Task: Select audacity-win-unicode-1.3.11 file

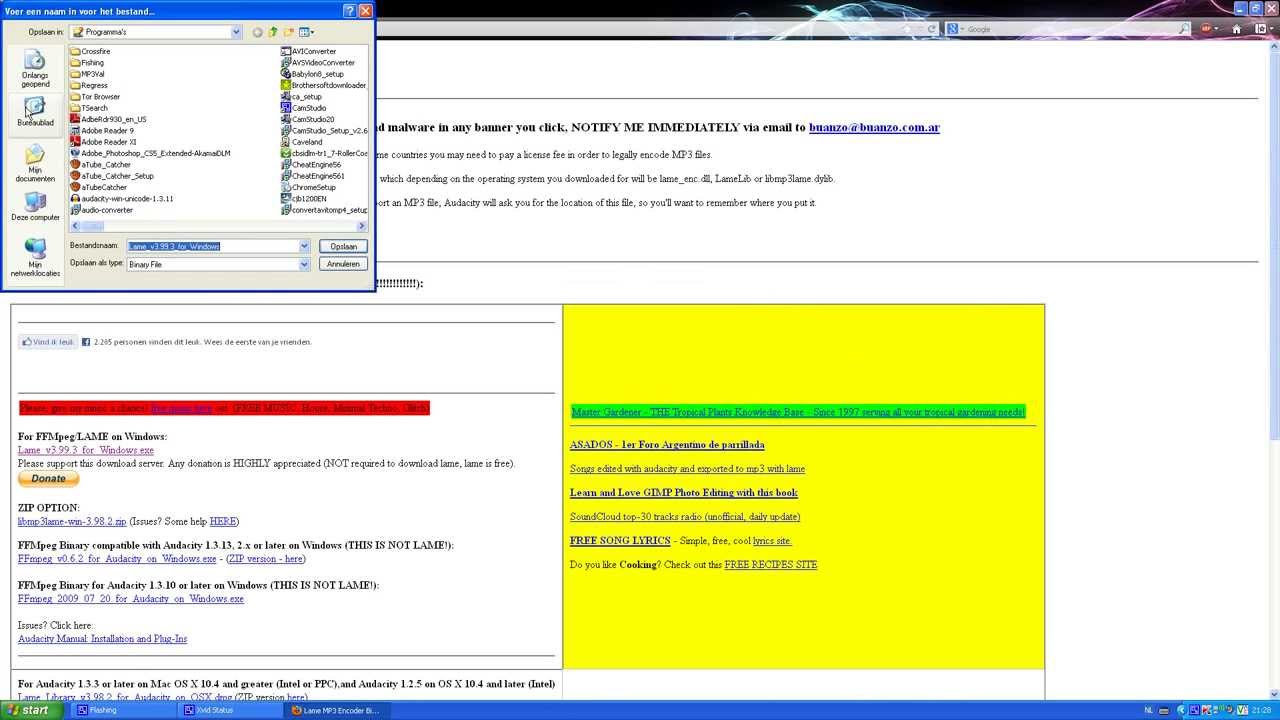Action: [122, 199]
